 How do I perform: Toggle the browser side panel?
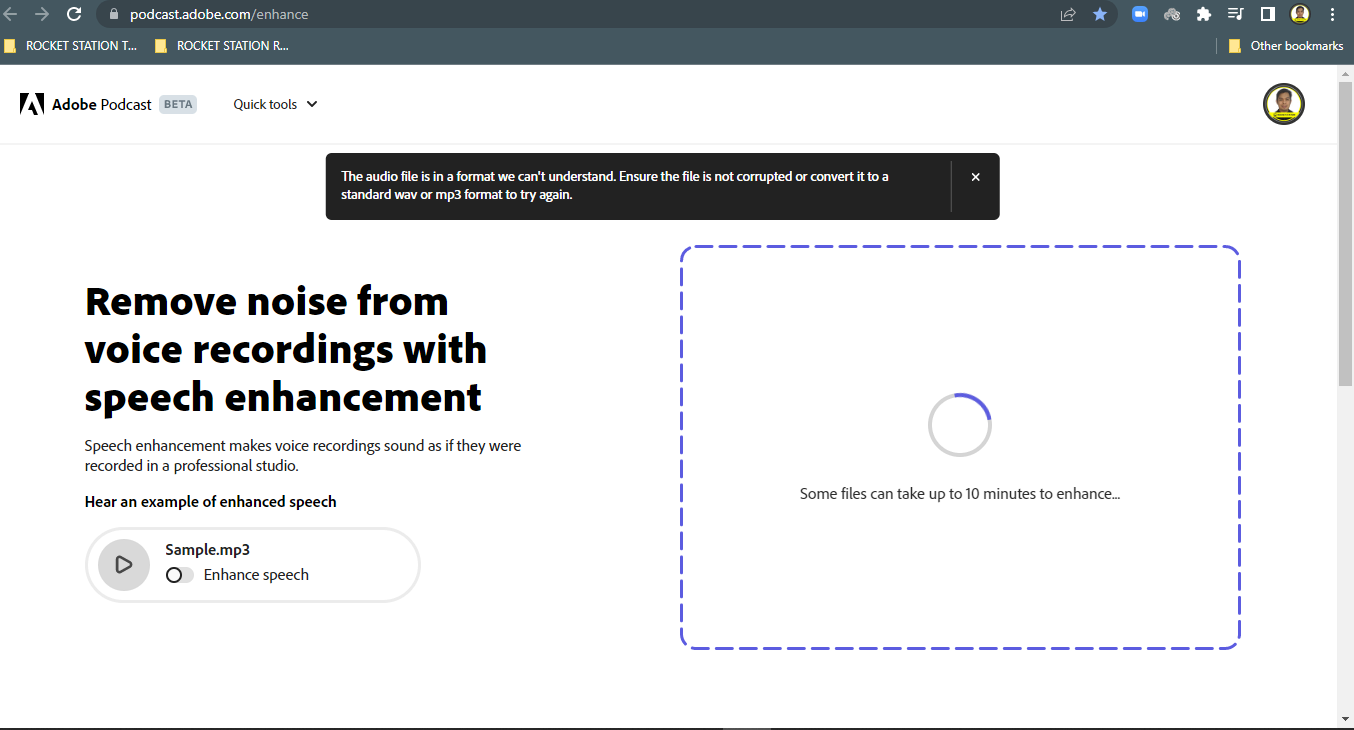point(1267,14)
